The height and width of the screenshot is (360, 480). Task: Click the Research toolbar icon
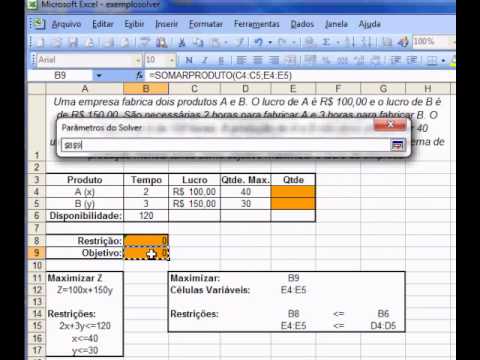[162, 42]
